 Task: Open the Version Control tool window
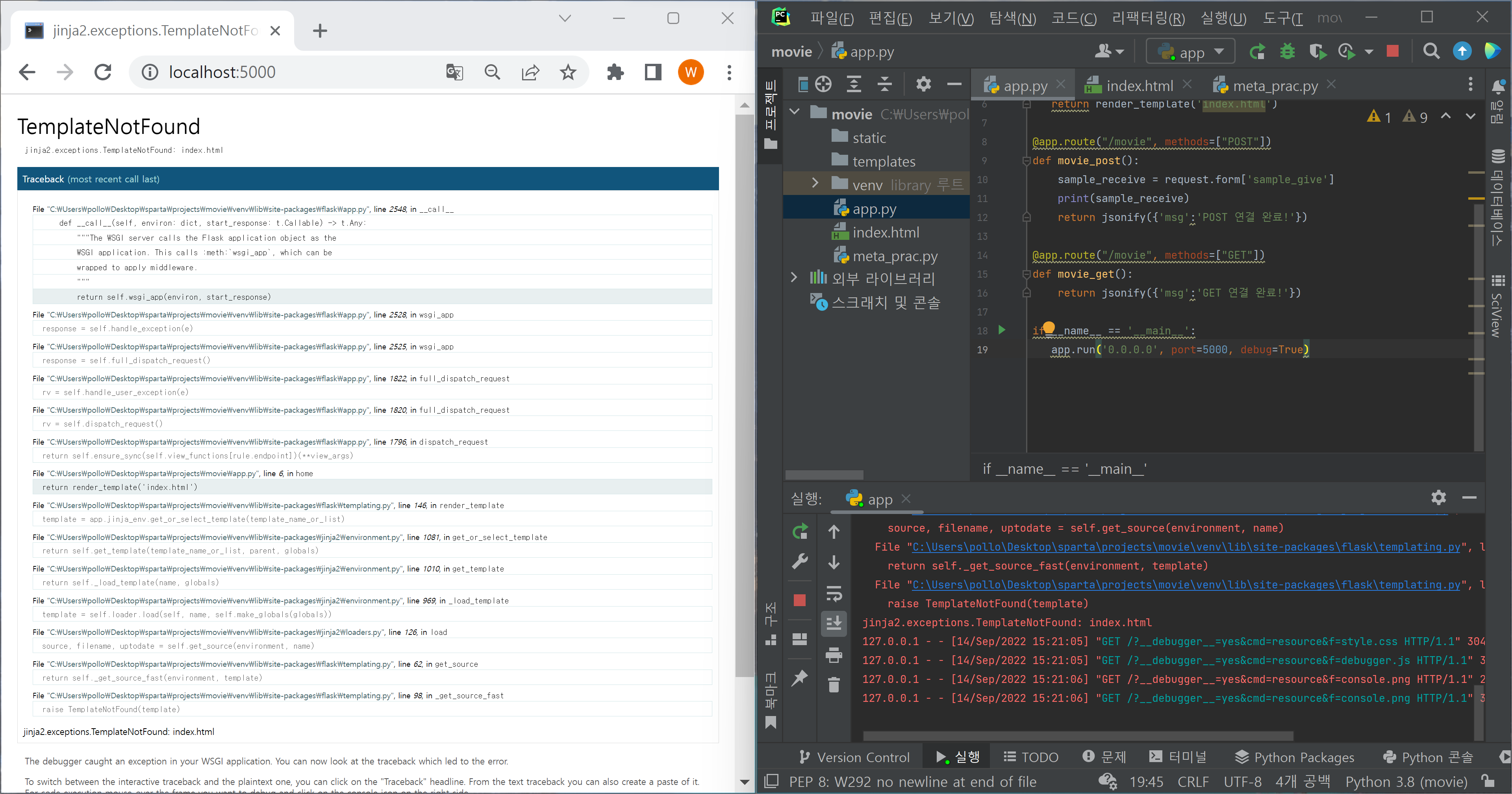[x=854, y=757]
